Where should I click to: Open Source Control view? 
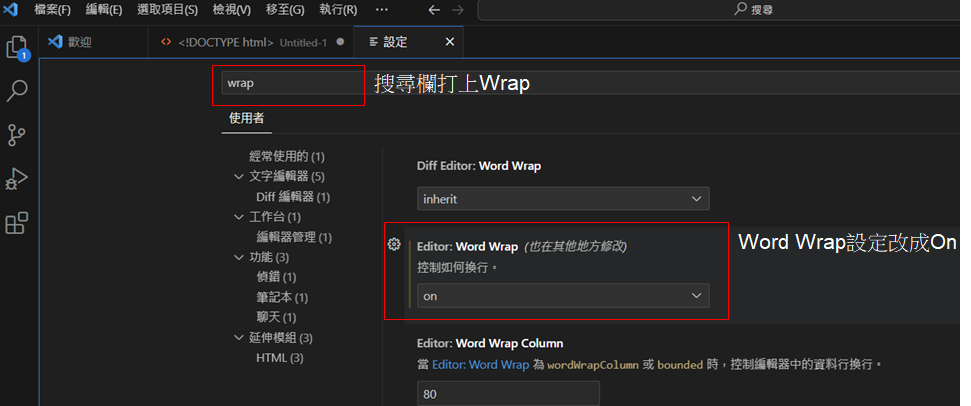[x=17, y=135]
